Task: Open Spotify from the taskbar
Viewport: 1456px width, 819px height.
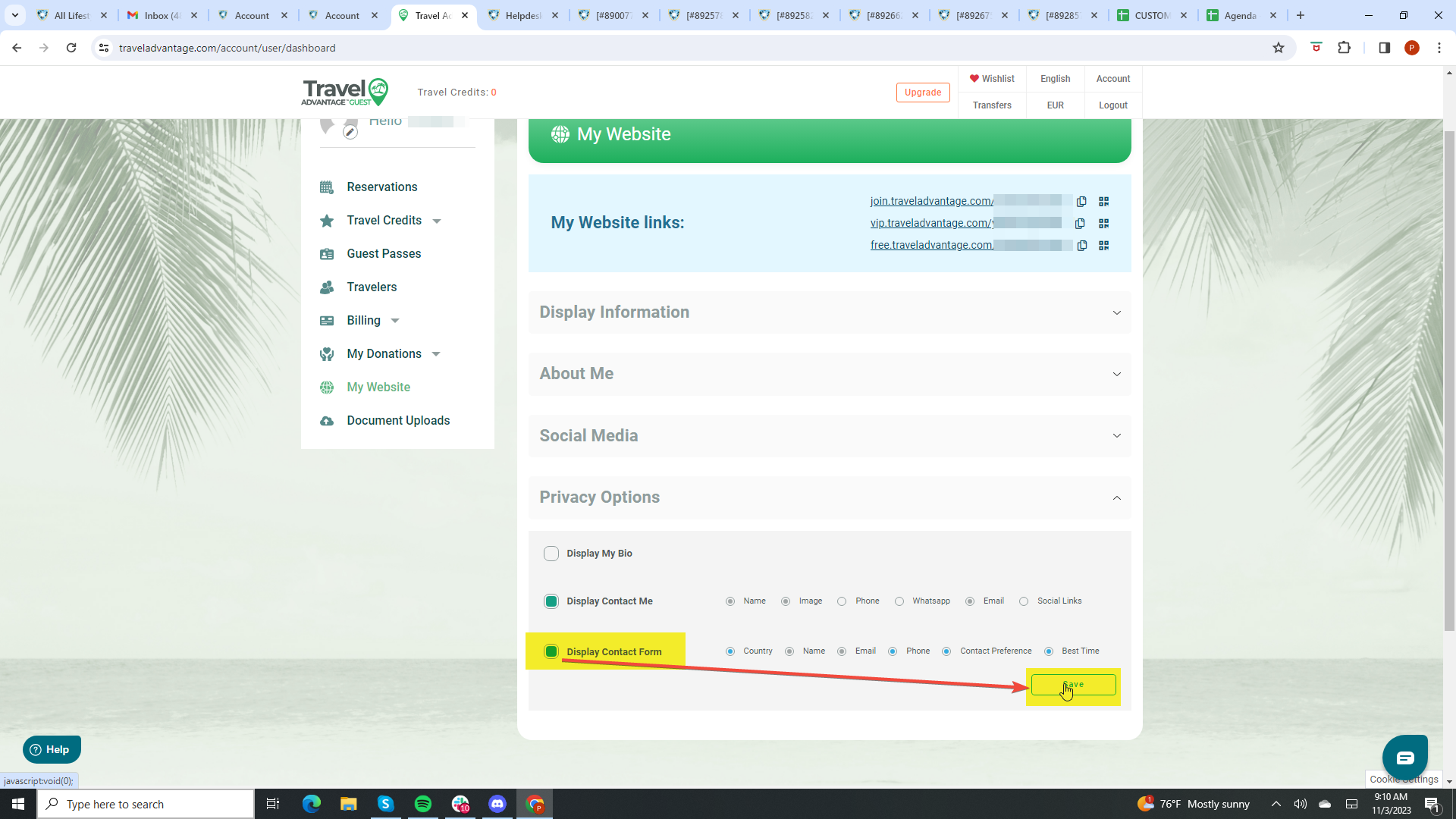Action: click(x=423, y=804)
